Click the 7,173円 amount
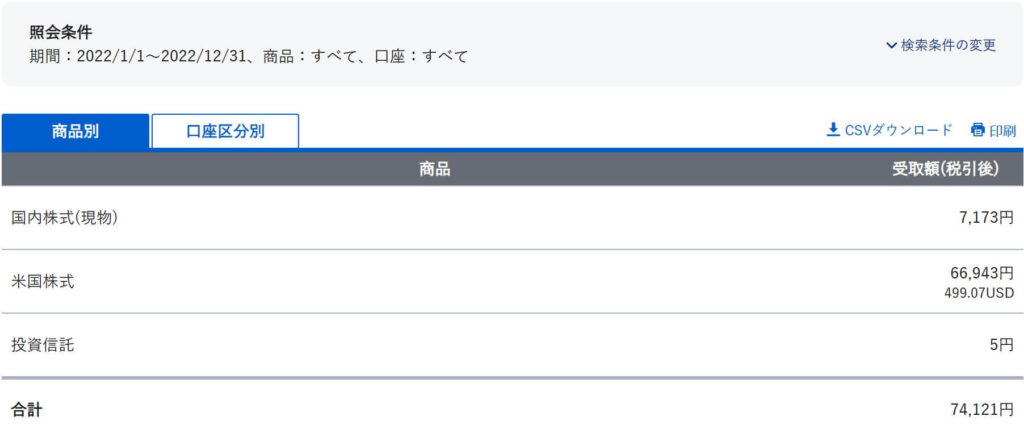This screenshot has height=437, width=1024. [x=986, y=218]
